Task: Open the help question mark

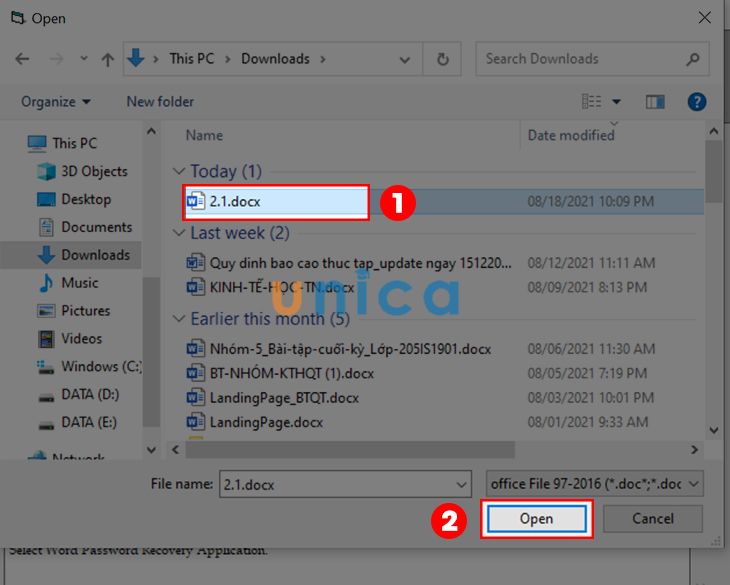Action: 697,101
